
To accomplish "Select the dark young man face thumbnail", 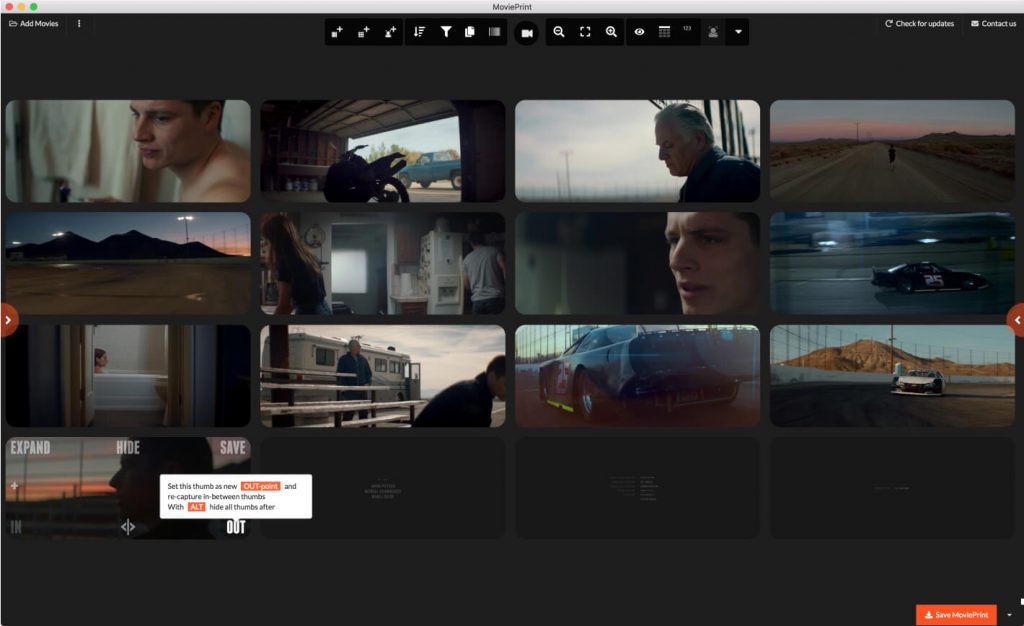I will pos(637,263).
